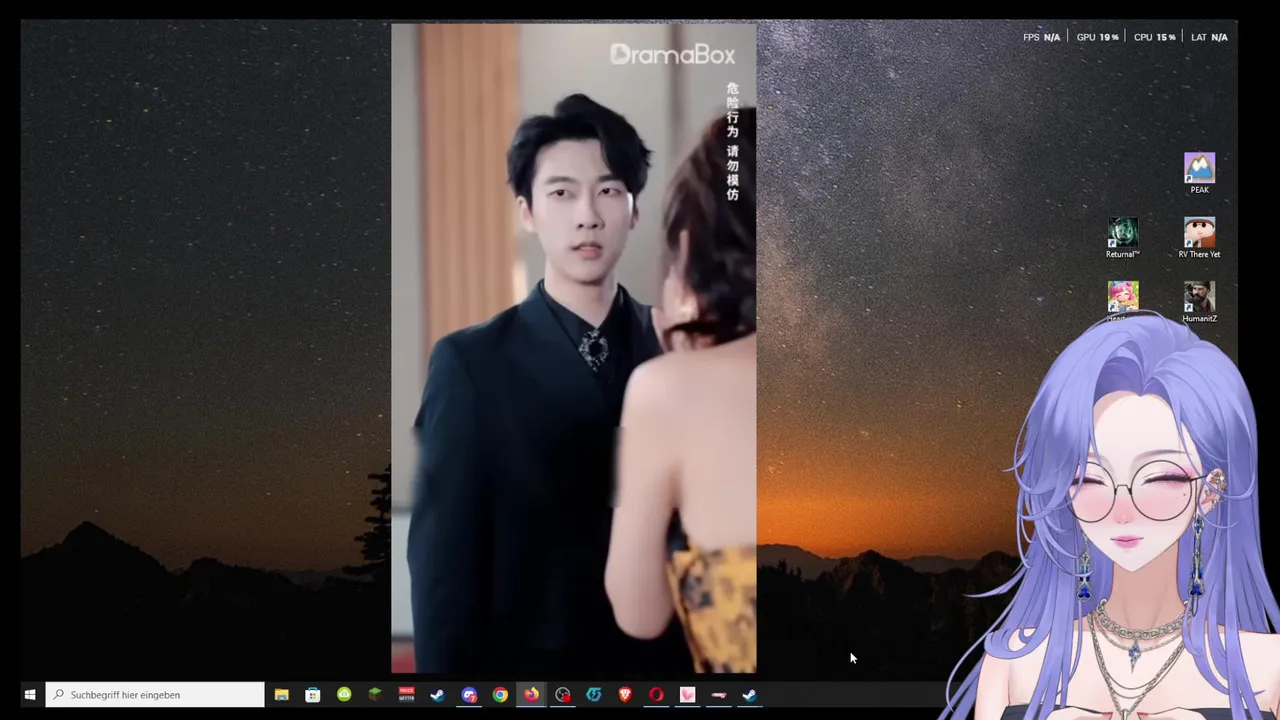The height and width of the screenshot is (720, 1280).
Task: Switch to Firefox in the taskbar
Action: [531, 695]
